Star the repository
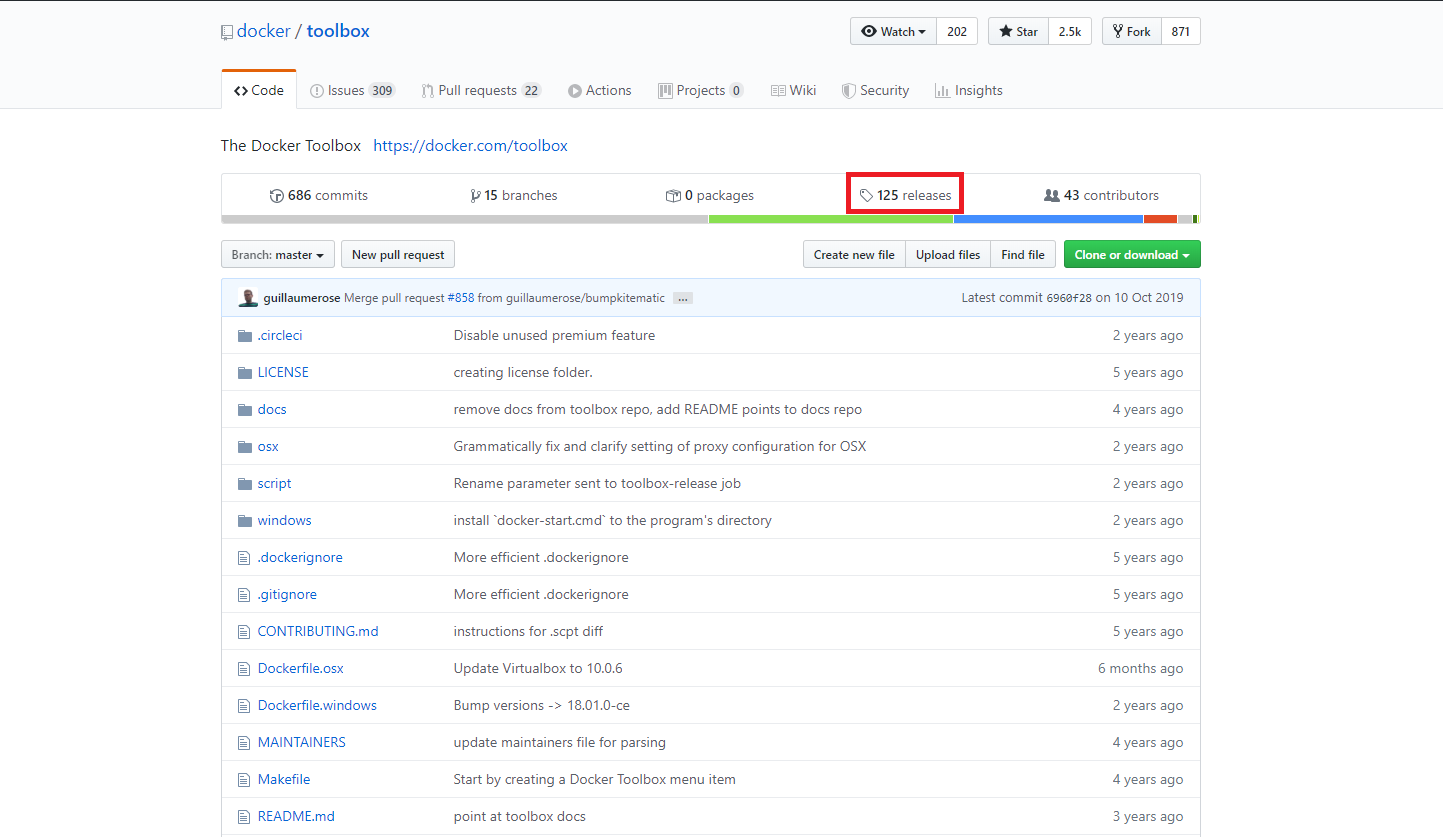1443x837 pixels. [1018, 32]
